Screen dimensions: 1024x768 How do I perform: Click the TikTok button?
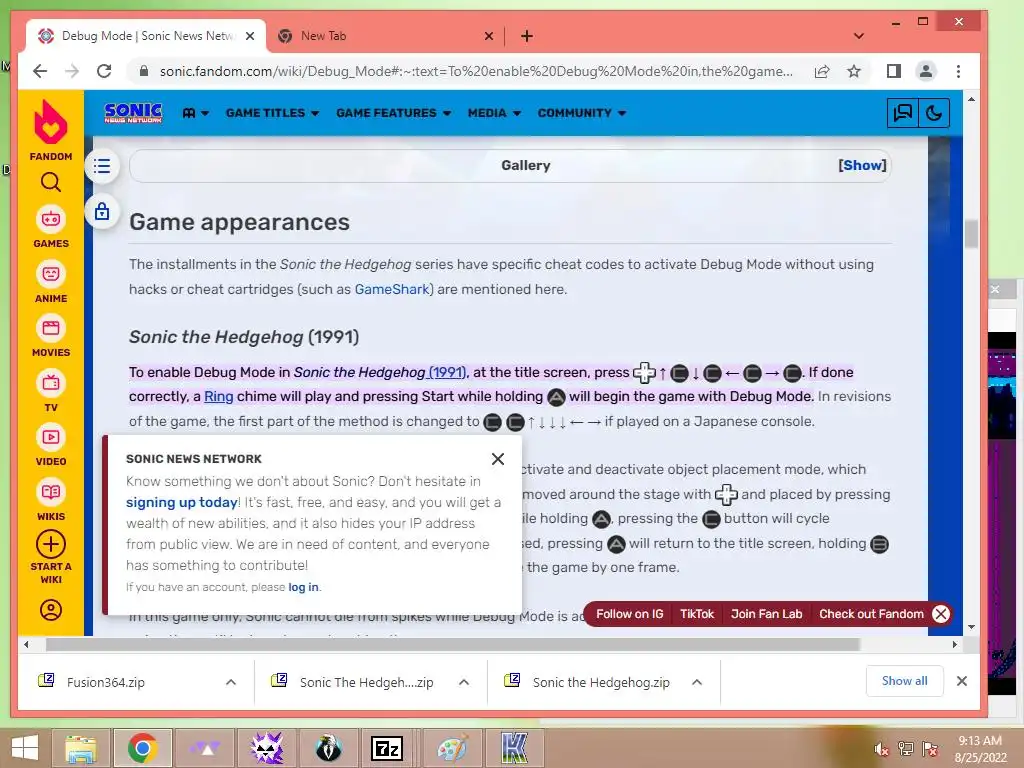pos(697,614)
